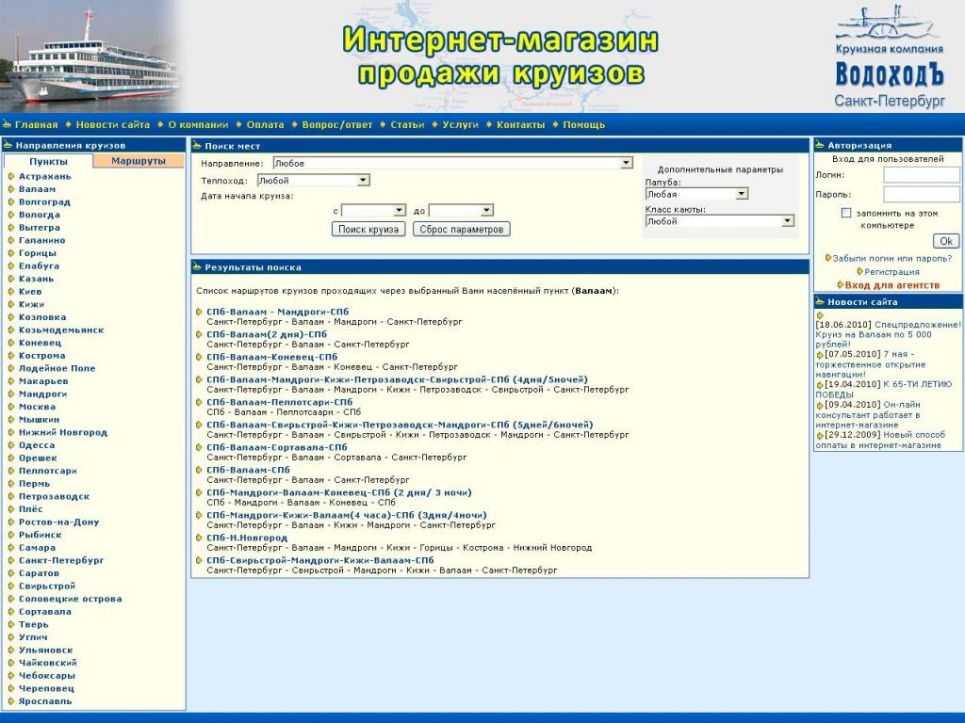Click bullet icon beside Регистрация link
The image size is (965, 723).
tap(860, 271)
